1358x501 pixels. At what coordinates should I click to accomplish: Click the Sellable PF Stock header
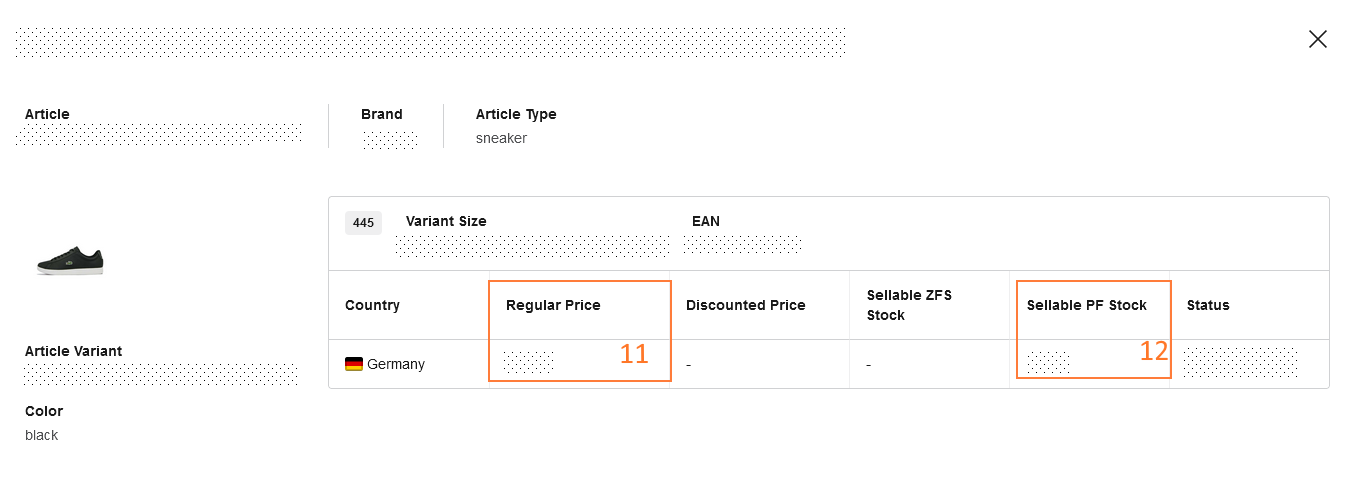click(1086, 305)
